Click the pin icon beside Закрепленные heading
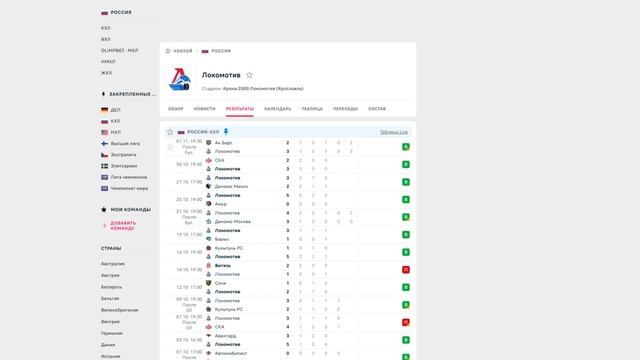The image size is (640, 360). [103, 94]
